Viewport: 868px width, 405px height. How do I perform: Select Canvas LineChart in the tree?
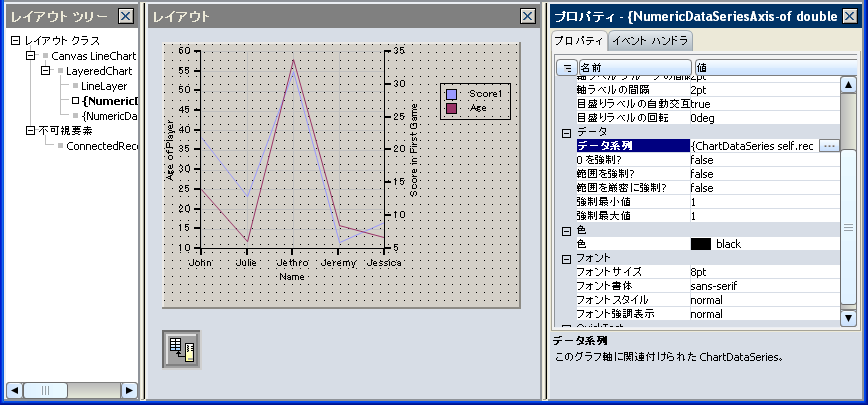coord(94,56)
